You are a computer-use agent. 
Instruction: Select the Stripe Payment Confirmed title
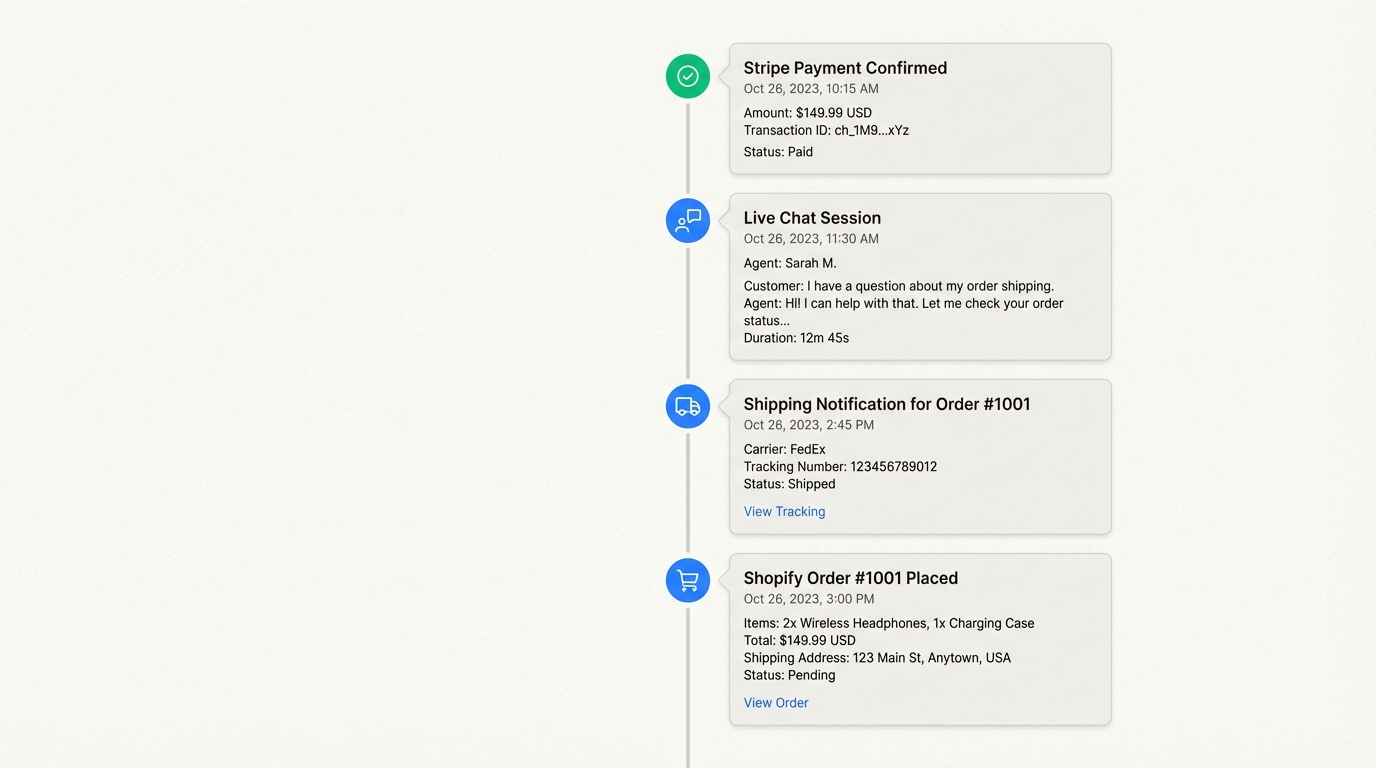pos(845,68)
